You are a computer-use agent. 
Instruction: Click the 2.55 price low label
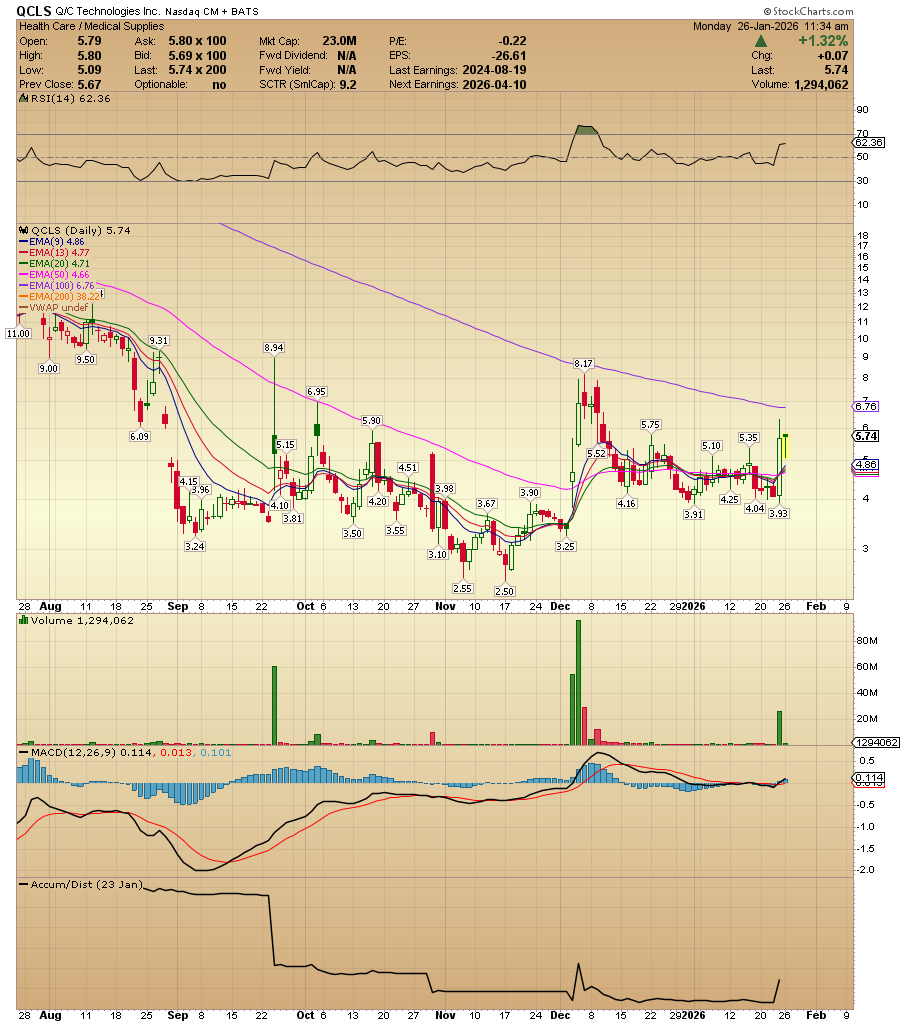(462, 588)
